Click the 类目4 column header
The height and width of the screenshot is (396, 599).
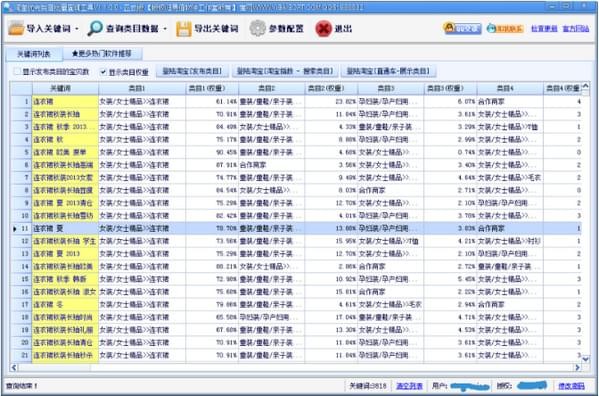[510, 88]
